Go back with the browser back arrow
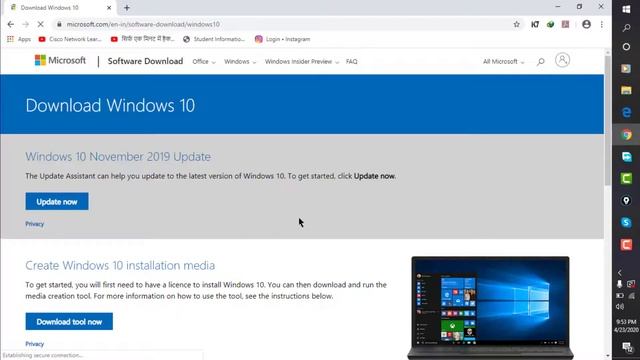Viewport: 640px width, 360px height. click(11, 24)
